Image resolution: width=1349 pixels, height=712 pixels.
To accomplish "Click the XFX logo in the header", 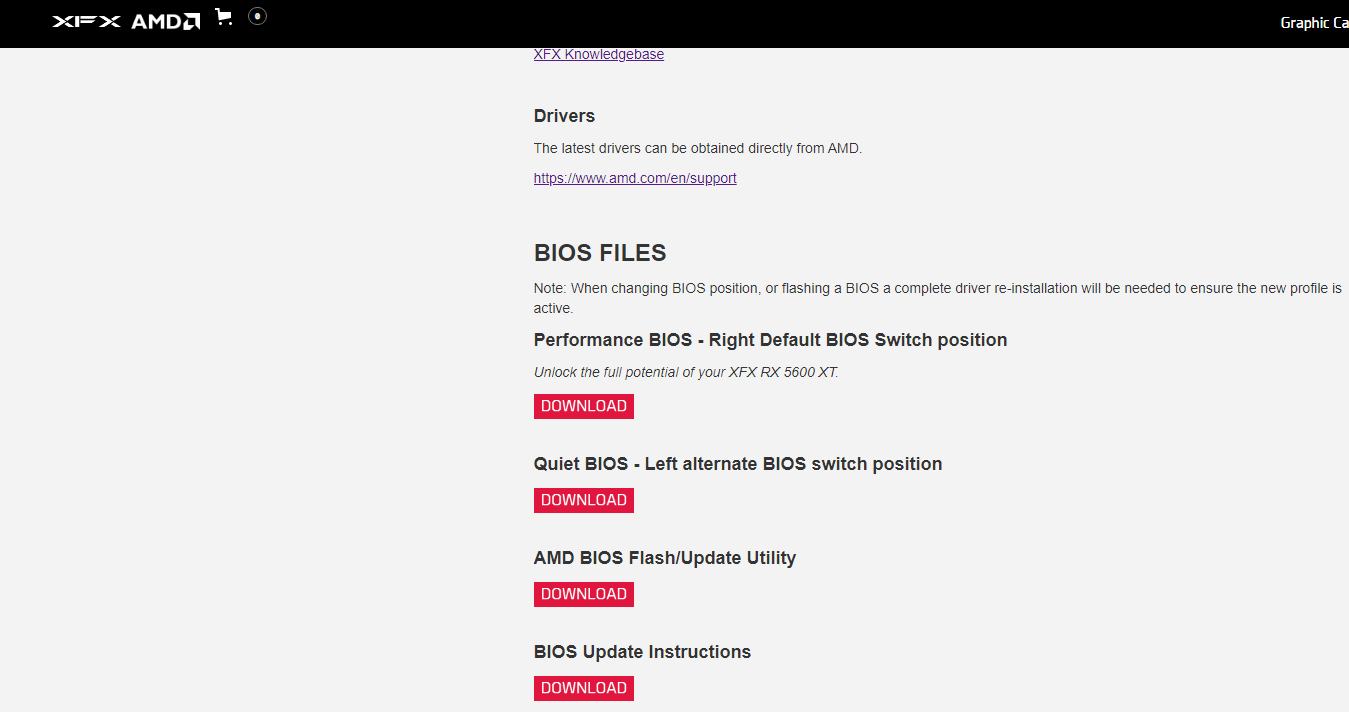I will coord(86,22).
